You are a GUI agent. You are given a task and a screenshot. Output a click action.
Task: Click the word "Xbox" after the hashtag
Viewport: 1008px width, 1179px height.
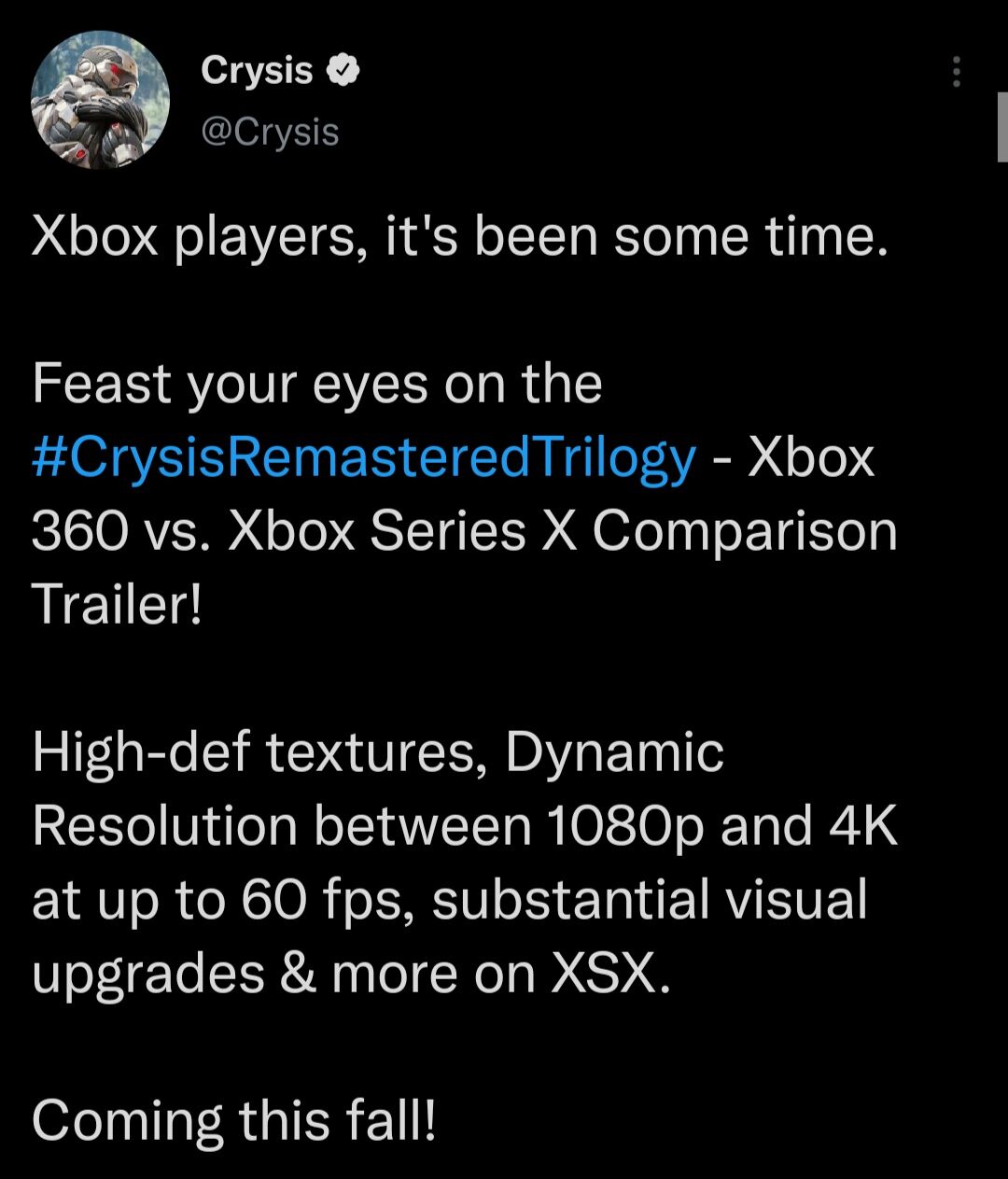pos(812,457)
